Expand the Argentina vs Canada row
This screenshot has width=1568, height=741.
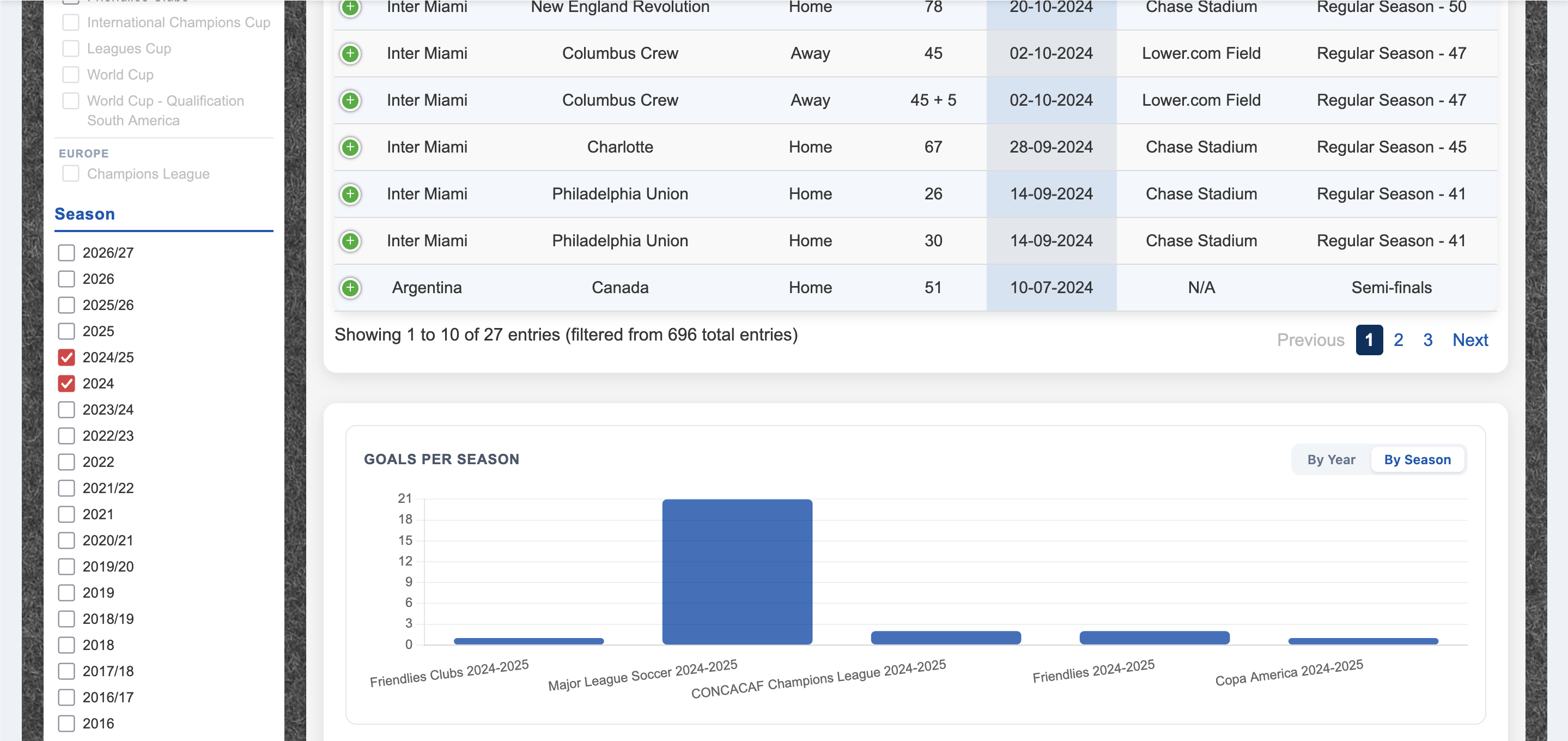pos(350,288)
